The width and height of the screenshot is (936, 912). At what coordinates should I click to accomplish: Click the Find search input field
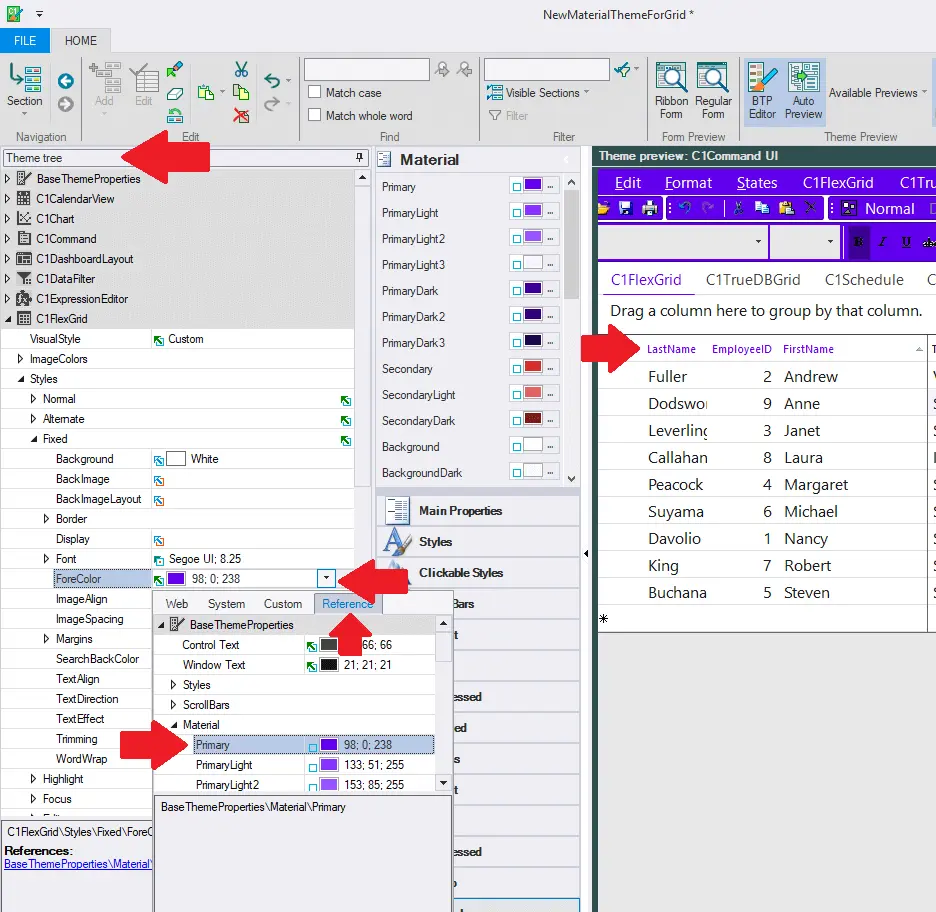click(x=367, y=70)
